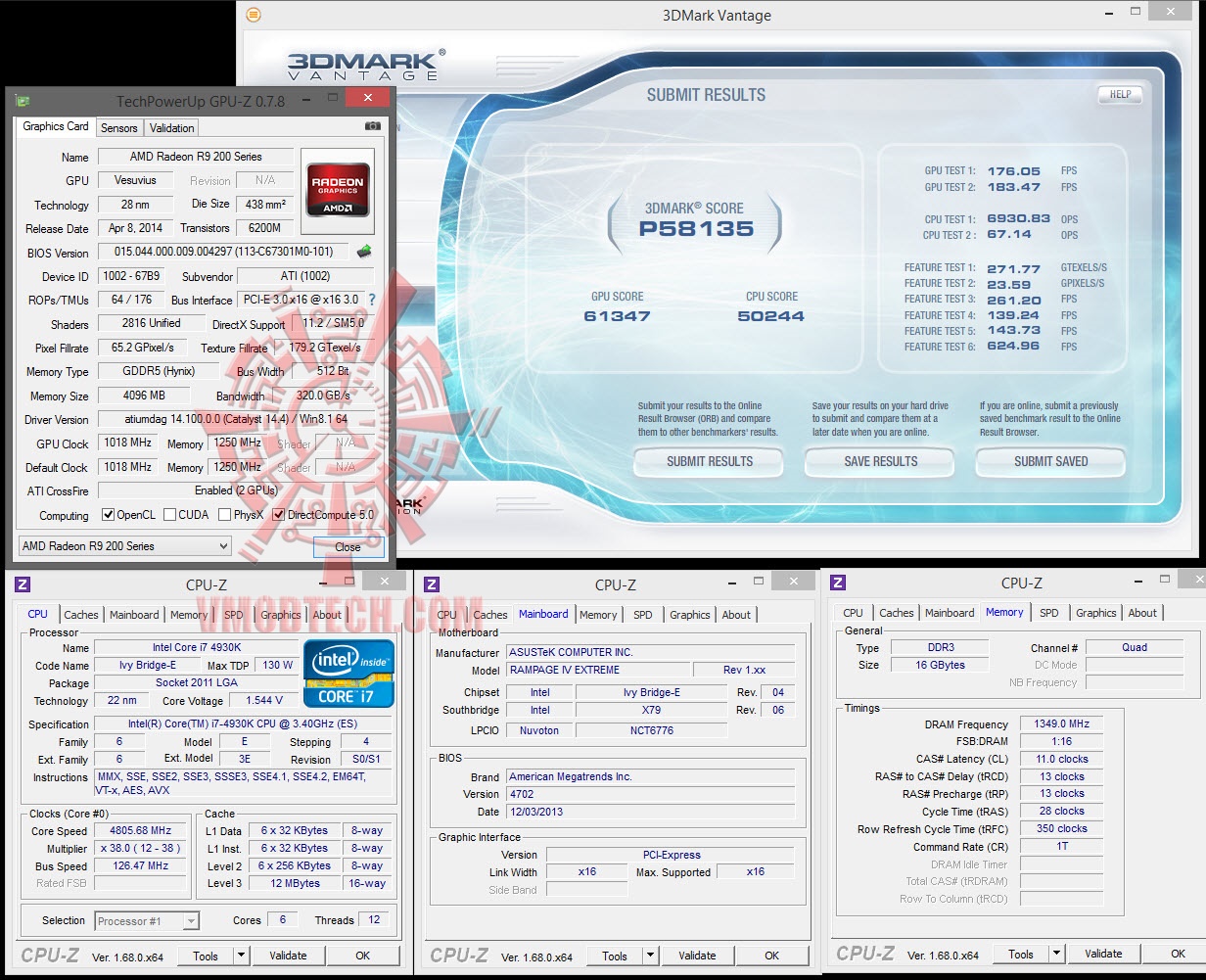Click the GPU-Z title bar app icon
Viewport: 1206px width, 980px height.
22,101
